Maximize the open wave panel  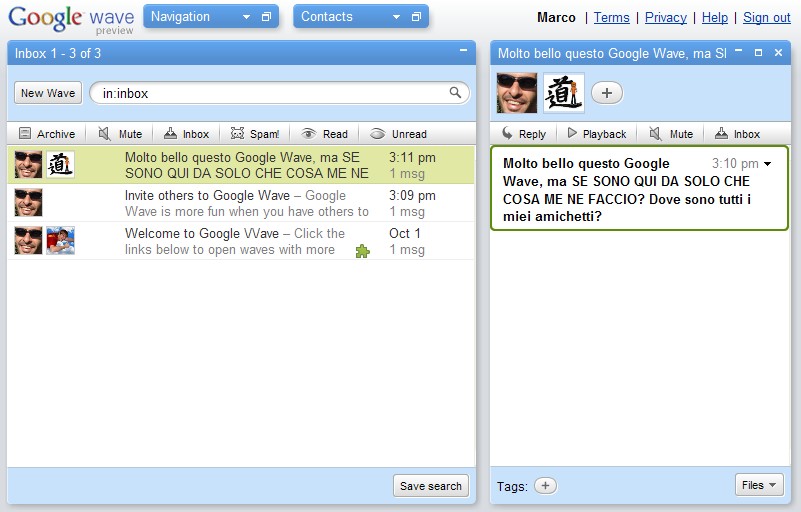(758, 53)
